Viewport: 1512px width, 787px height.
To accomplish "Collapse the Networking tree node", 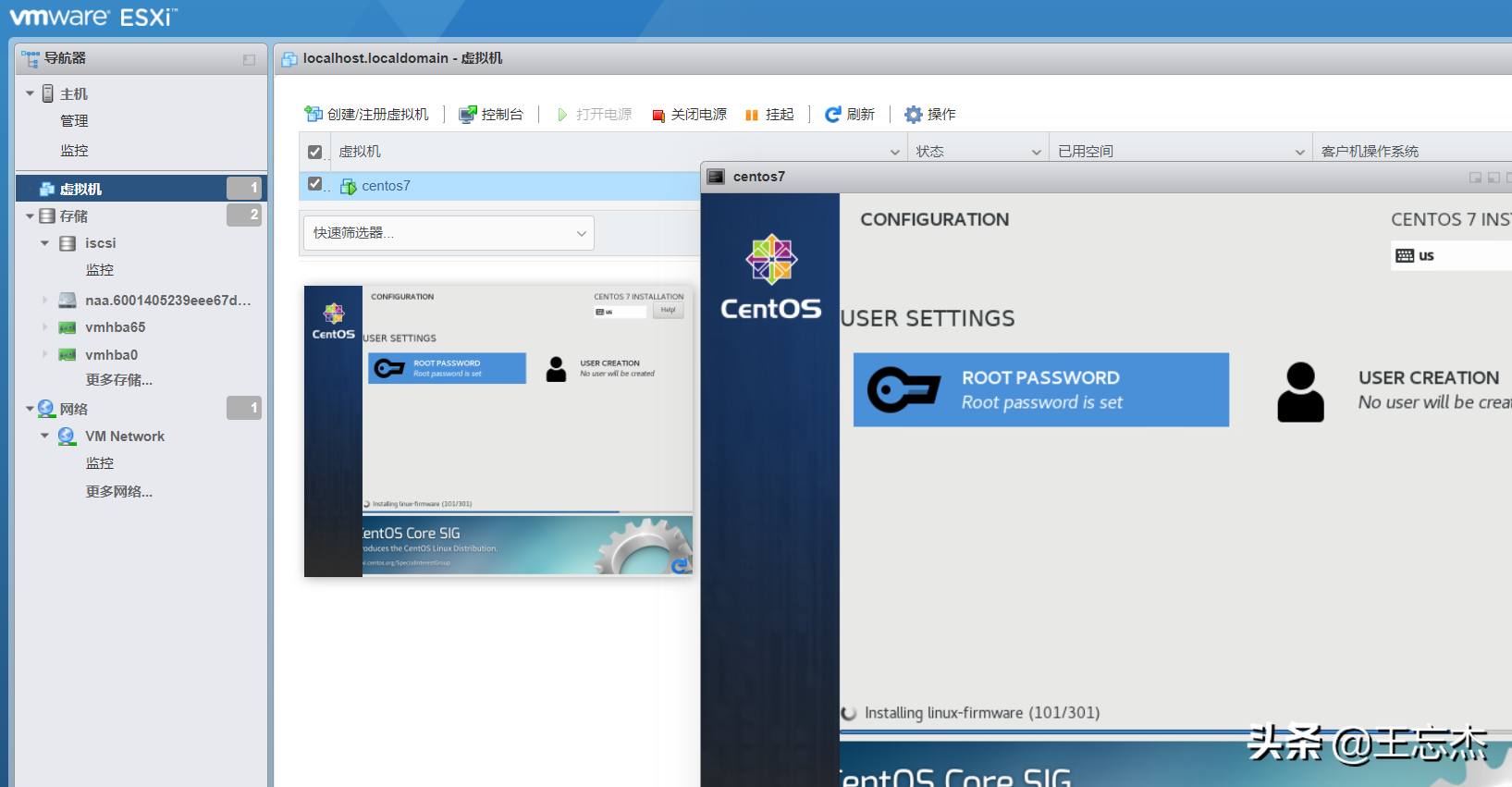I will [x=30, y=409].
